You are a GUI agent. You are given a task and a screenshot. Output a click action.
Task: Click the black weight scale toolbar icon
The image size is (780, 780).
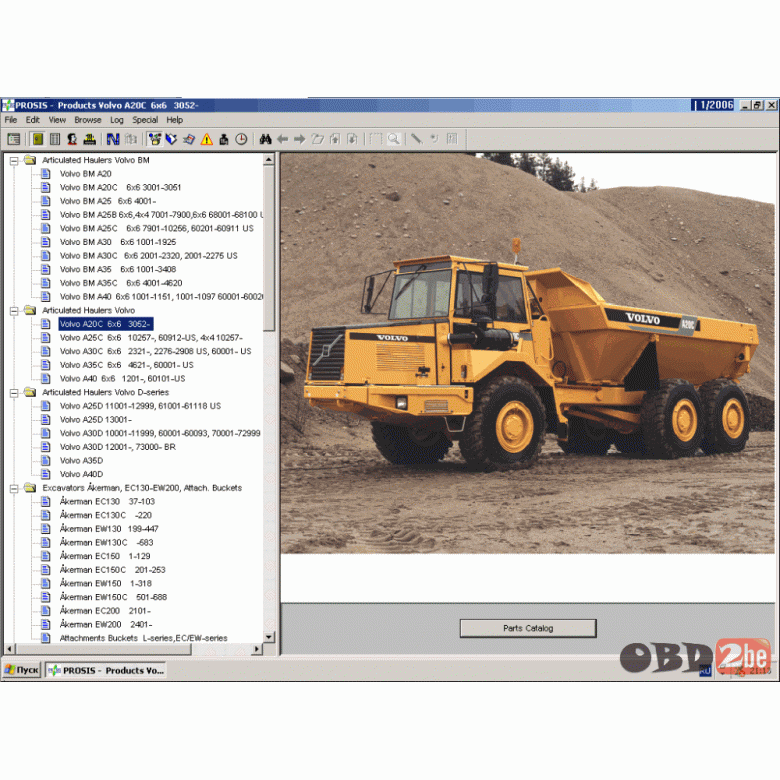tap(224, 139)
